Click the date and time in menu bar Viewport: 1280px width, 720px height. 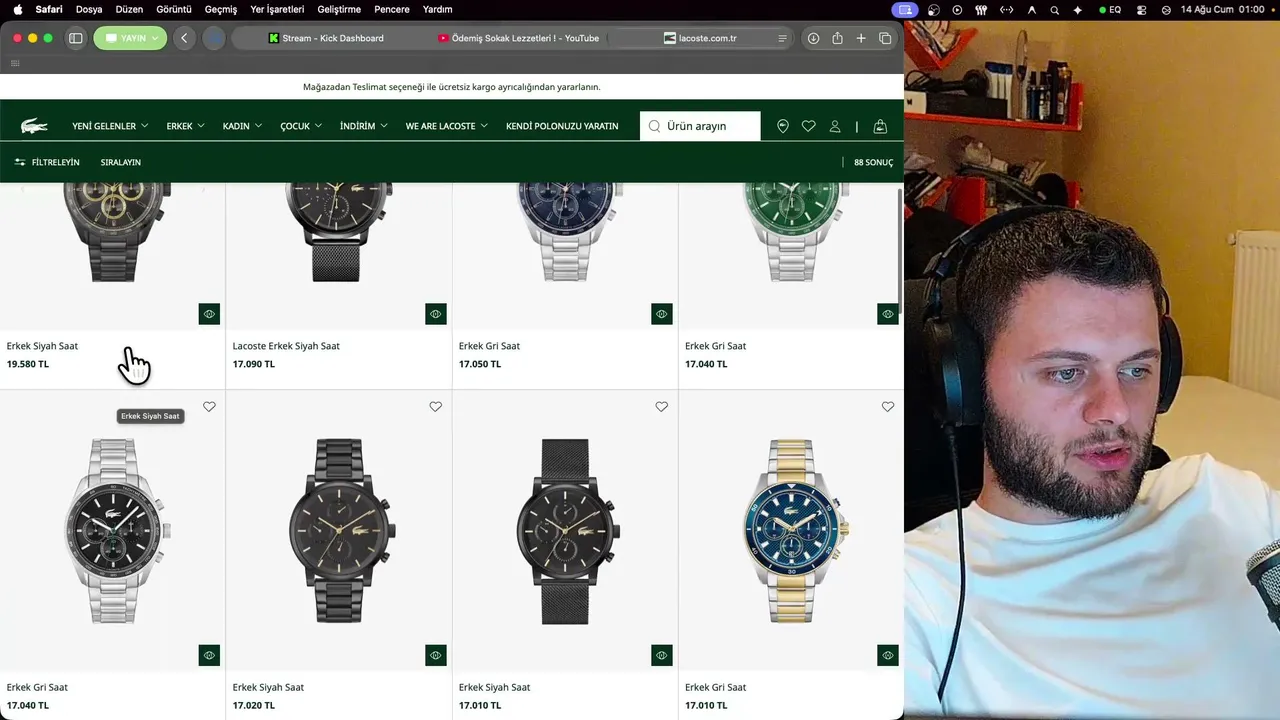[x=1223, y=9]
